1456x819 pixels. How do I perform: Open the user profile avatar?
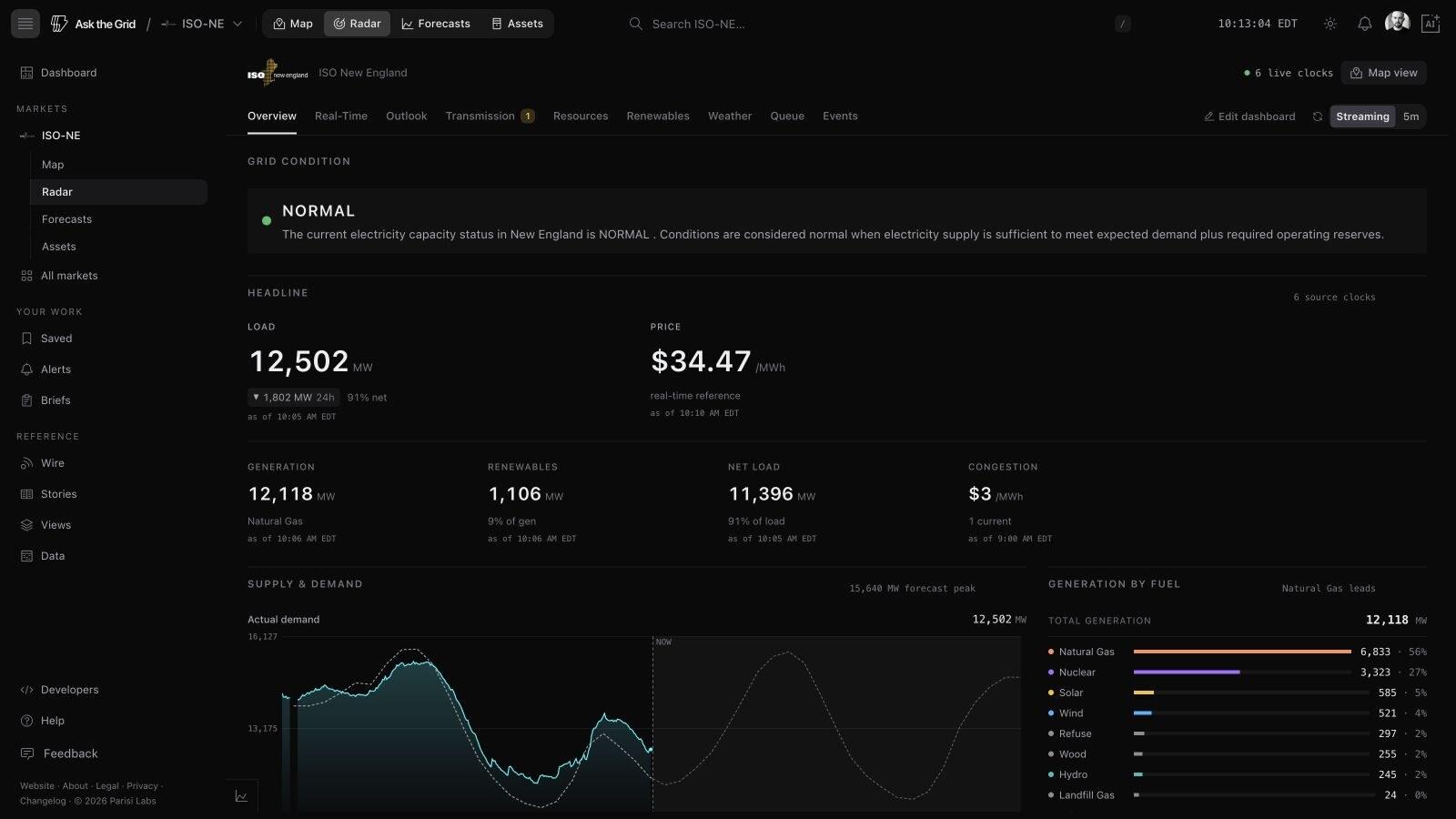click(x=1397, y=23)
